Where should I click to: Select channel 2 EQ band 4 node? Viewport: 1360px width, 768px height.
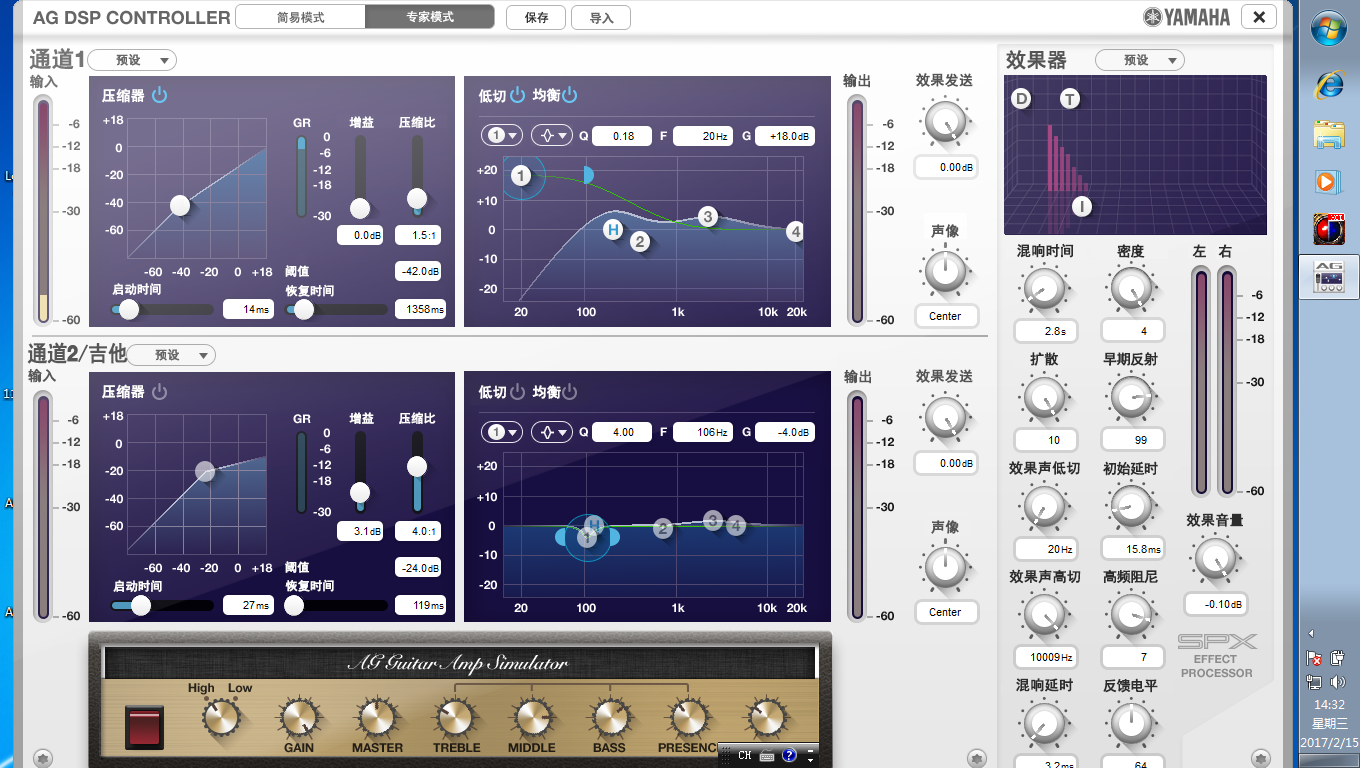pos(736,525)
